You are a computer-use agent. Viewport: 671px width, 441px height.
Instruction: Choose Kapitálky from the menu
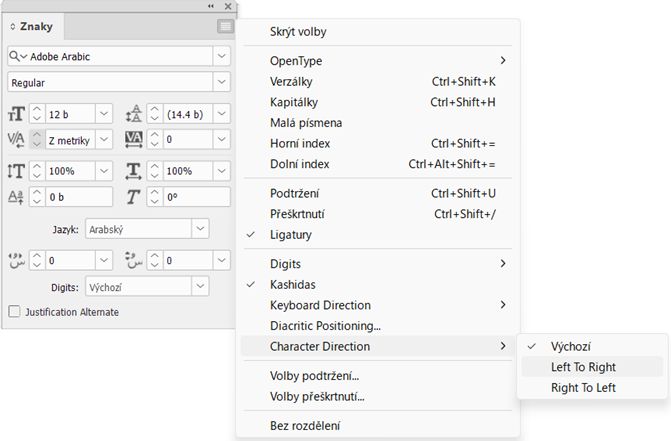[x=377, y=102]
